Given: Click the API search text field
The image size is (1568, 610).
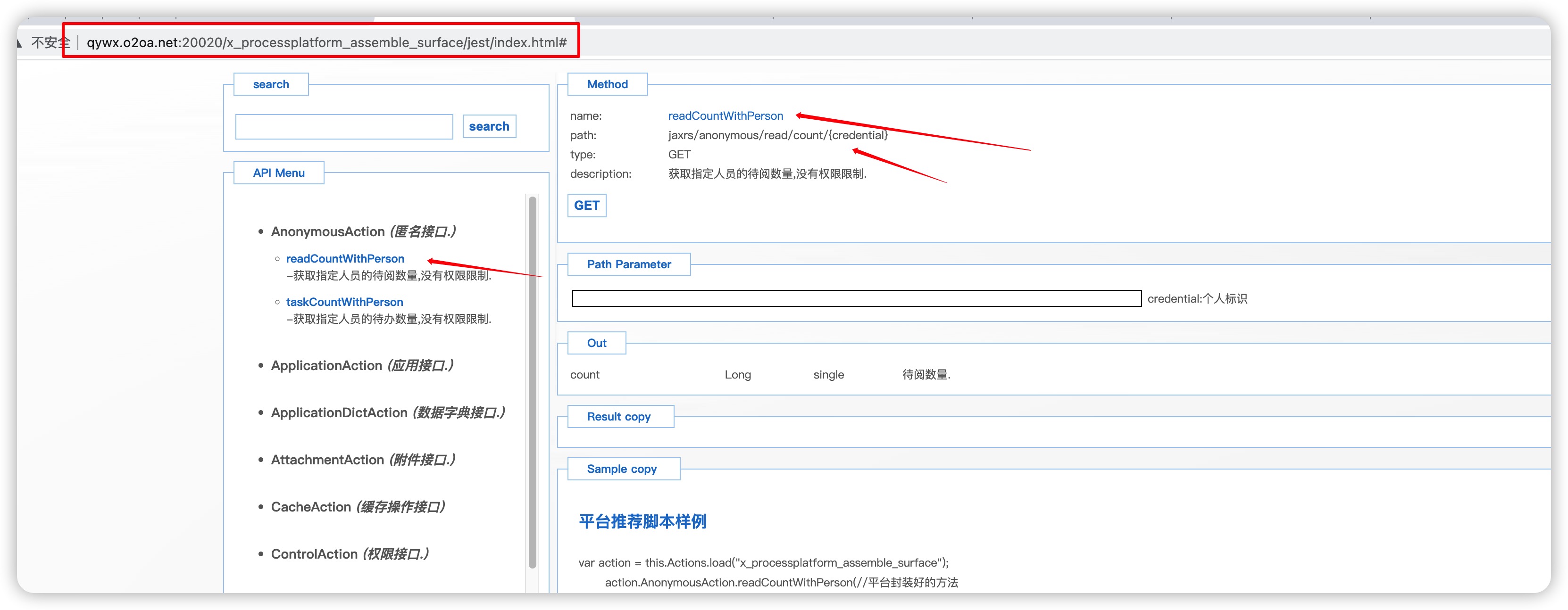Looking at the screenshot, I should (x=344, y=126).
